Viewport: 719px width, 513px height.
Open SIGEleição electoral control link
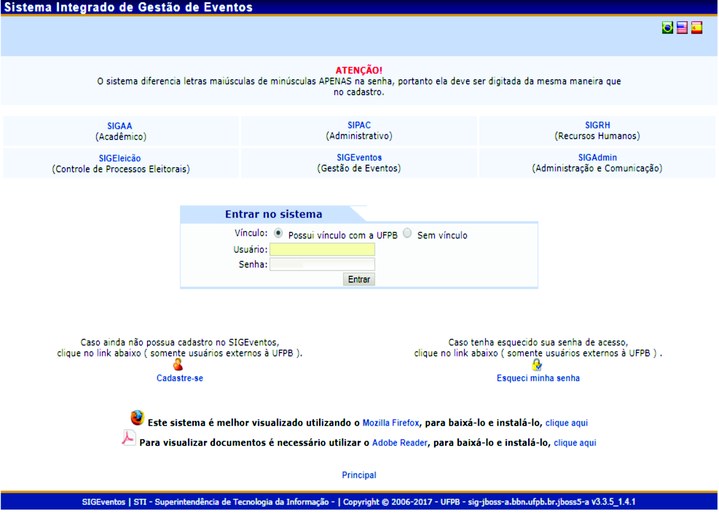point(120,158)
